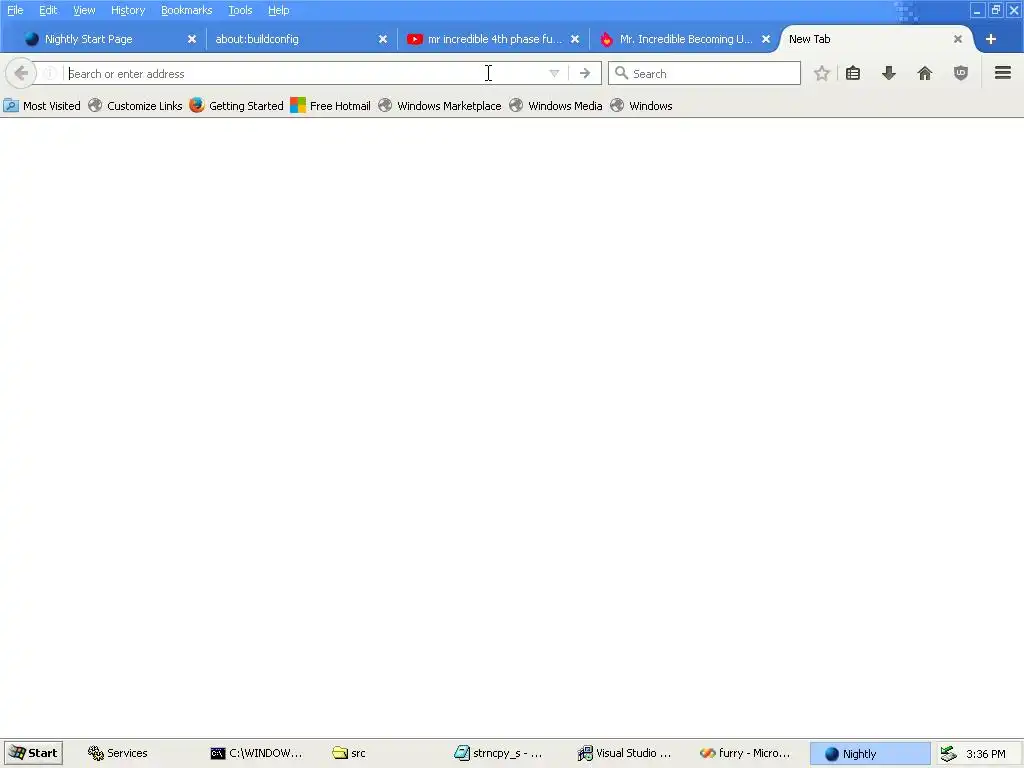This screenshot has height=768, width=1024.
Task: Switch to C:\WINDOW... command prompt taskbar item
Action: [x=257, y=753]
